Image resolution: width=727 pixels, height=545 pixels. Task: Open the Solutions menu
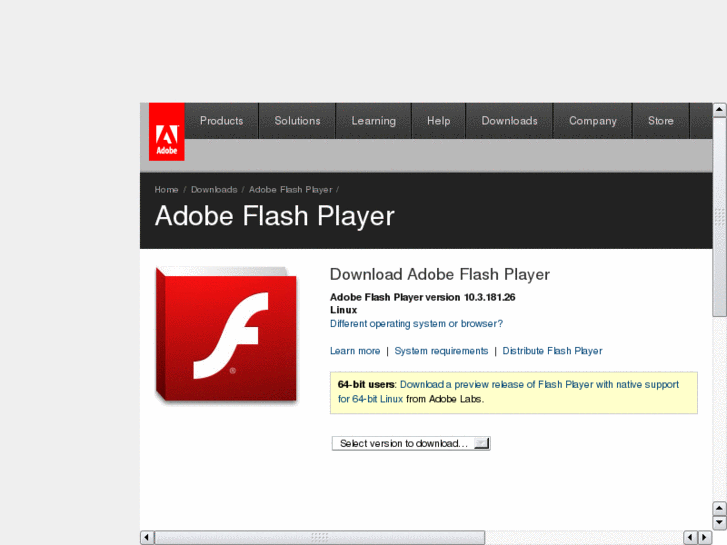pyautogui.click(x=297, y=121)
